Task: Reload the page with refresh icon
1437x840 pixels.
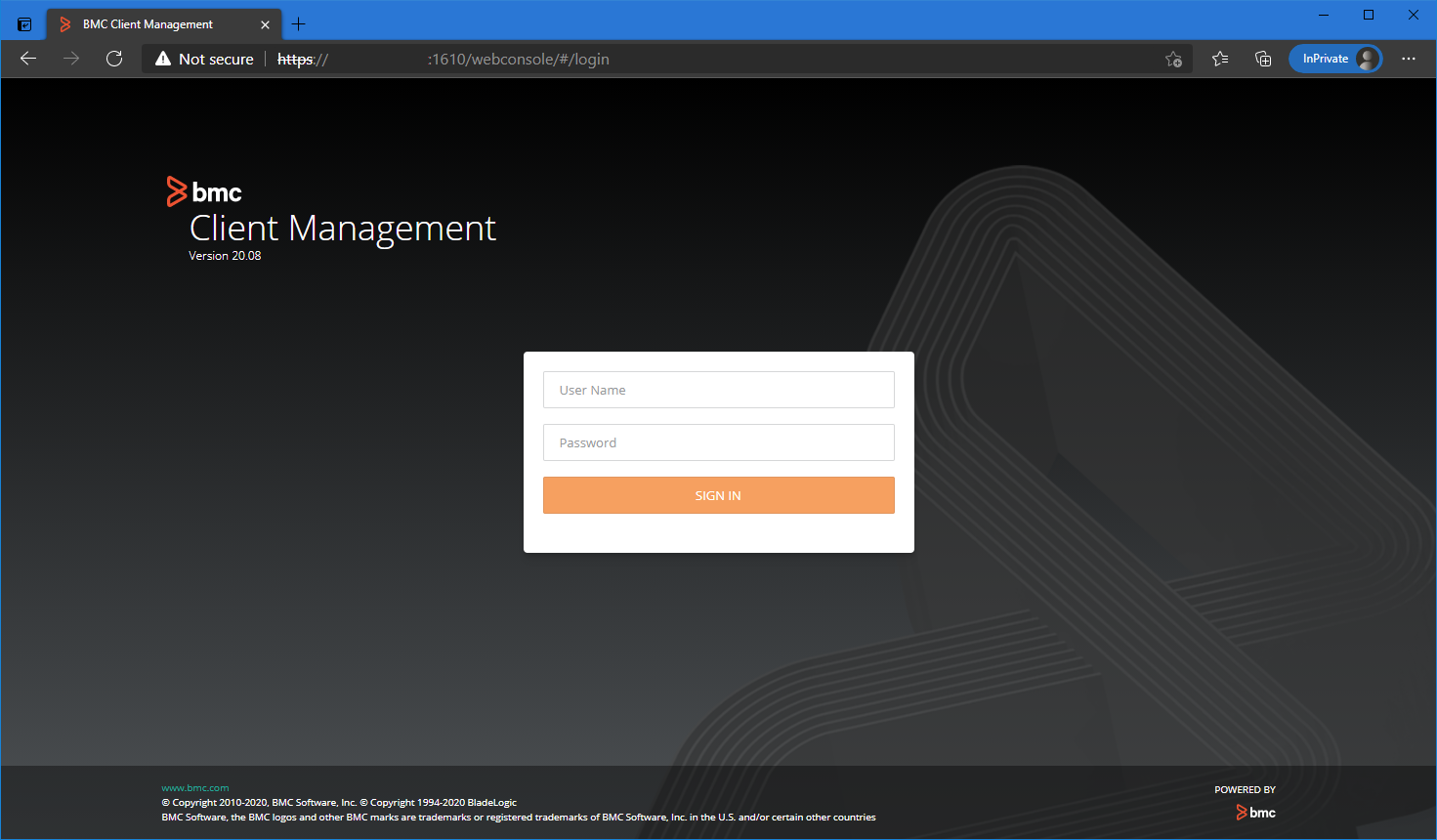Action: (x=114, y=59)
